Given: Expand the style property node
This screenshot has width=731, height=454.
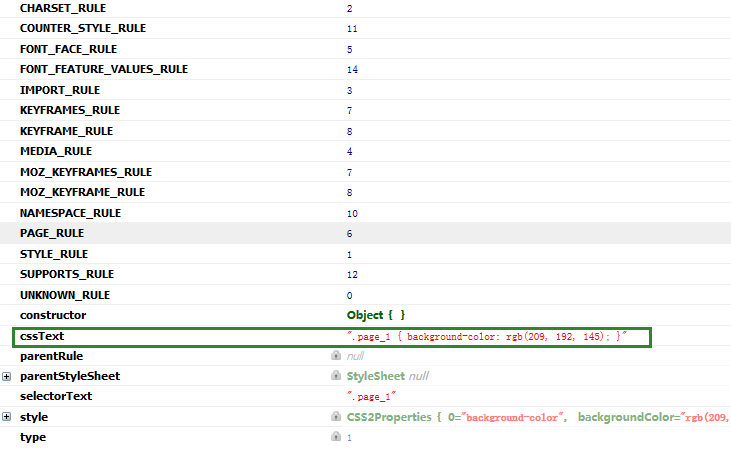Looking at the screenshot, I should coord(7,417).
